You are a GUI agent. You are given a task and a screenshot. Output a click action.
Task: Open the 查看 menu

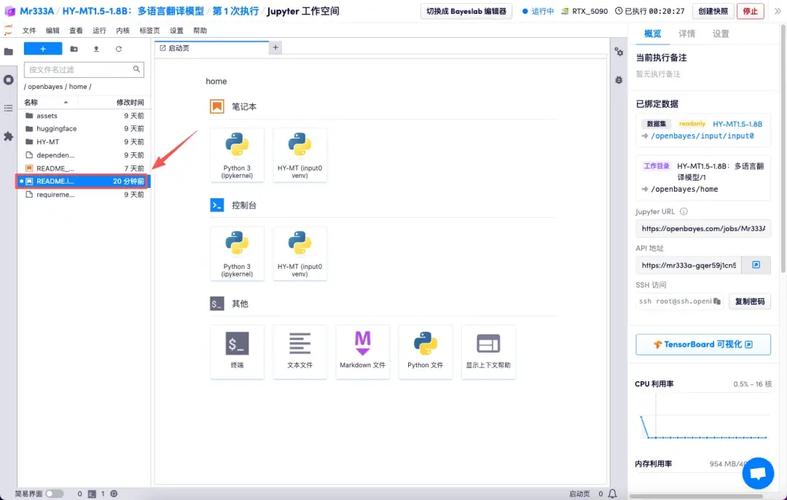pyautogui.click(x=76, y=31)
